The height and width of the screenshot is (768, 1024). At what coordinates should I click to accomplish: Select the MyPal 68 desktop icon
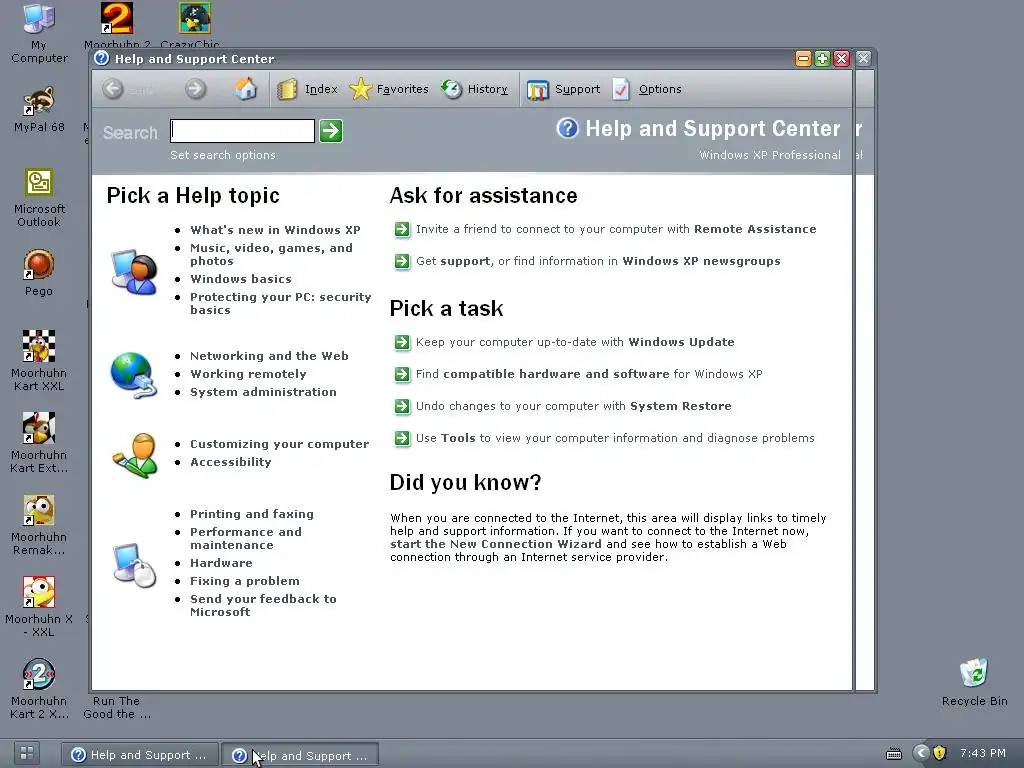[x=39, y=110]
